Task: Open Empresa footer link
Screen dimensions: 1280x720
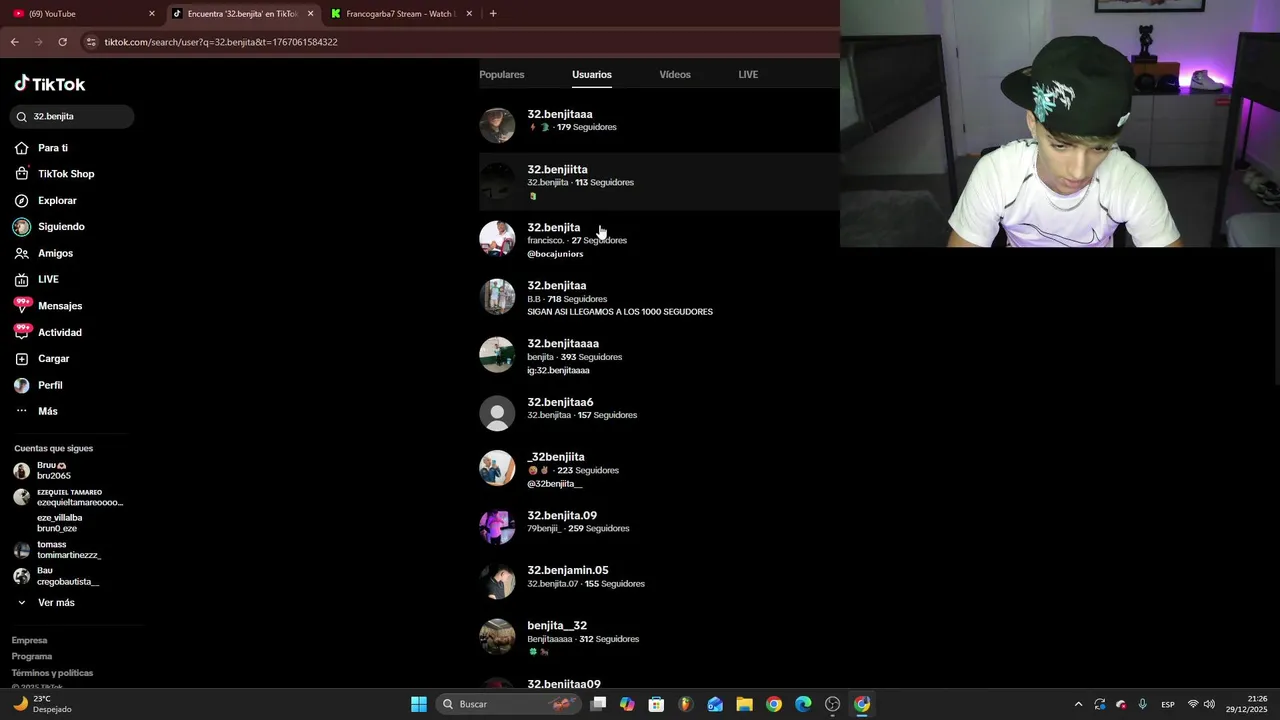Action: (x=30, y=641)
